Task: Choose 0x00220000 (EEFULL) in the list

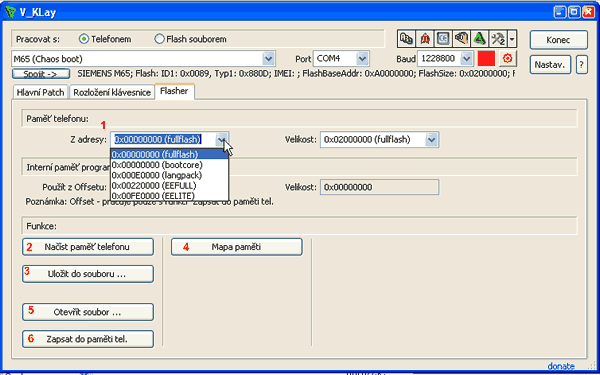Action: click(x=170, y=186)
